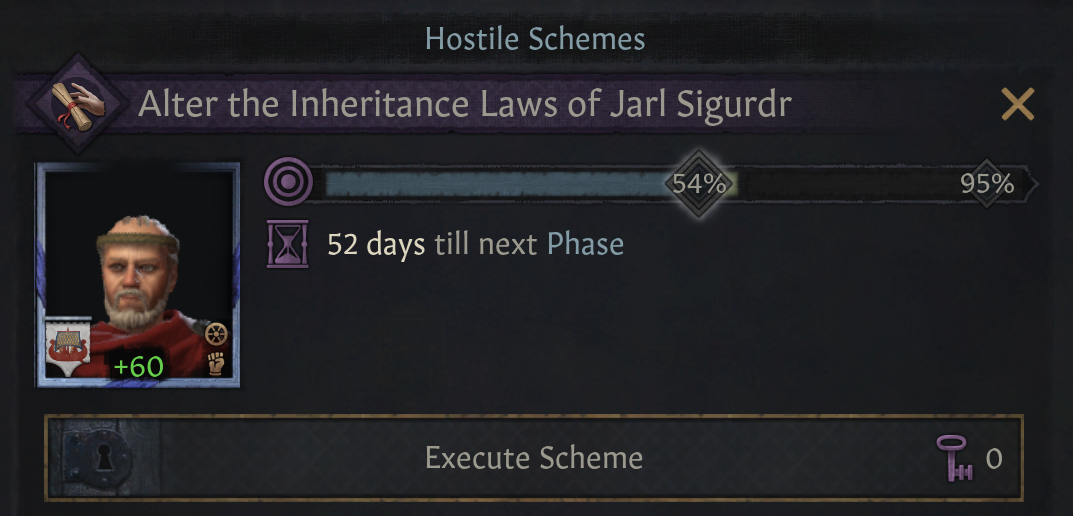
Task: Click the keyhole lock icon
Action: (x=102, y=459)
